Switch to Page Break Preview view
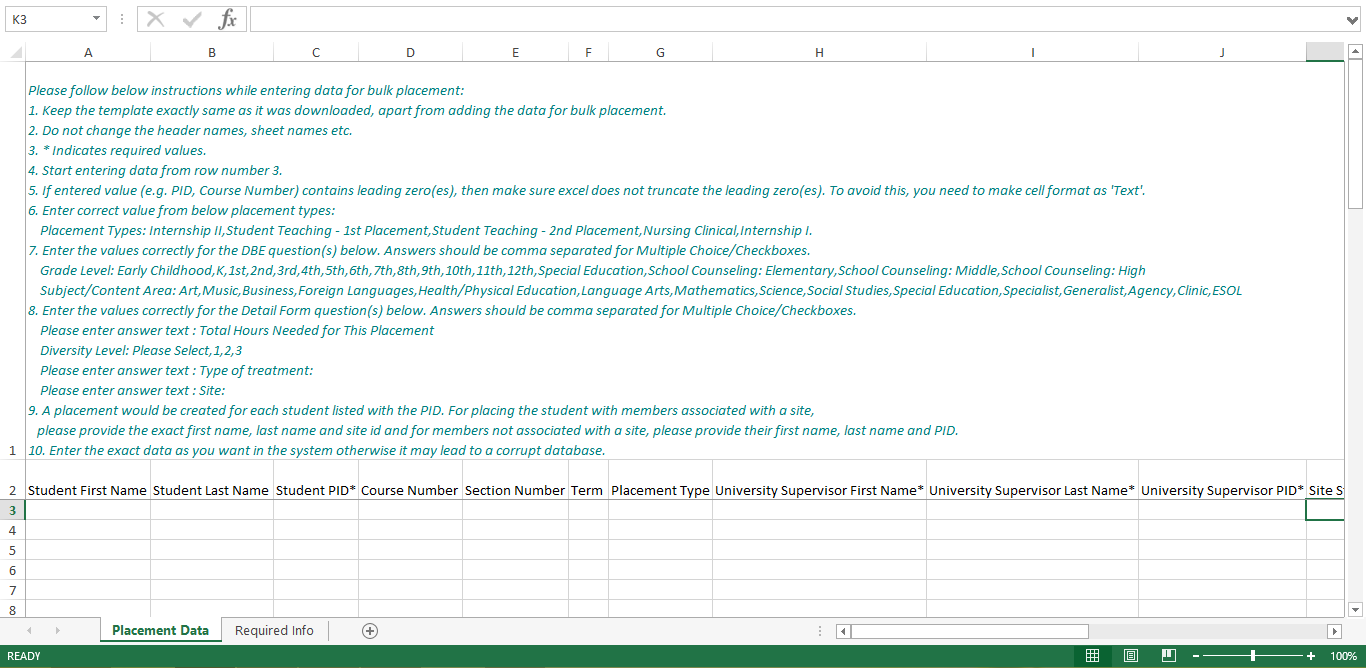Screen dimensions: 1366x668 1168,656
